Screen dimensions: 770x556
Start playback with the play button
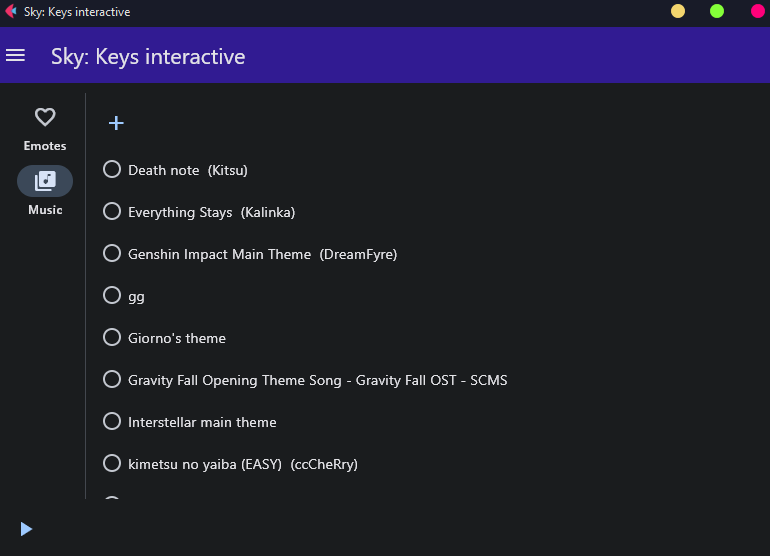pos(27,529)
